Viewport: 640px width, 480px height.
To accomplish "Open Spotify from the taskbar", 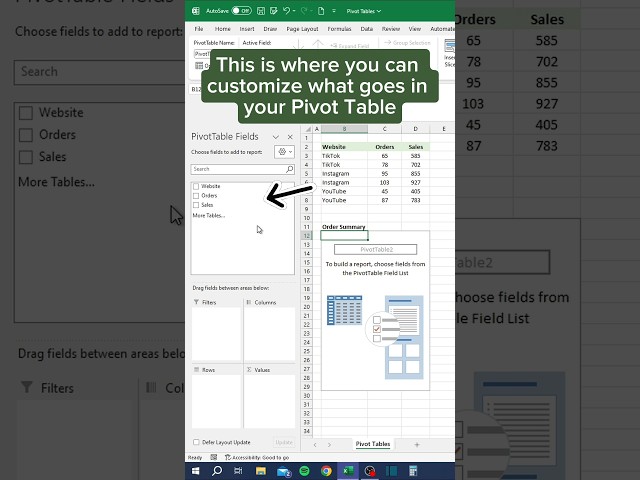I will pyautogui.click(x=304, y=471).
